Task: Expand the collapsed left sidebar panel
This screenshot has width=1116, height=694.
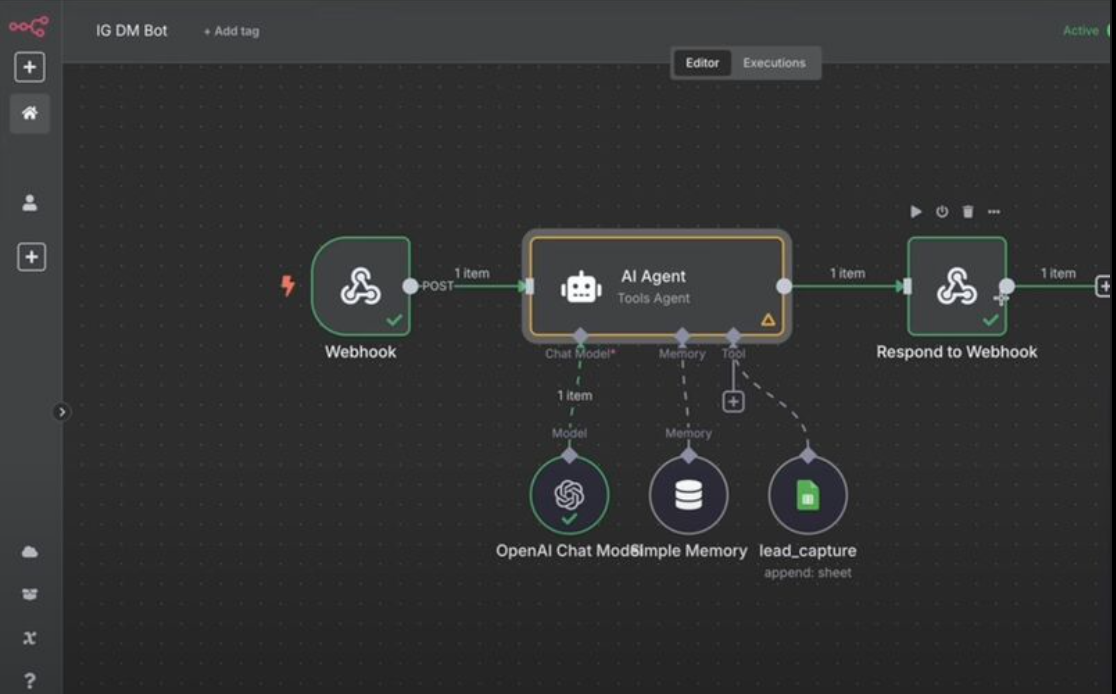Action: coord(64,409)
